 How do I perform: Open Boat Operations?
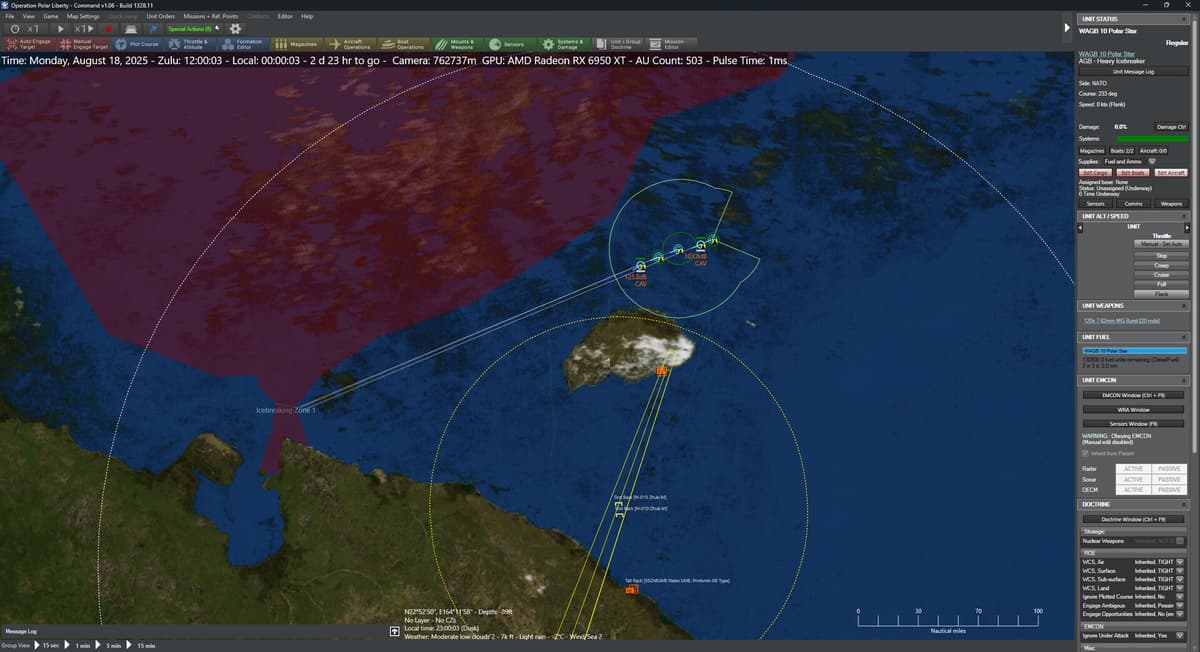pyautogui.click(x=403, y=44)
